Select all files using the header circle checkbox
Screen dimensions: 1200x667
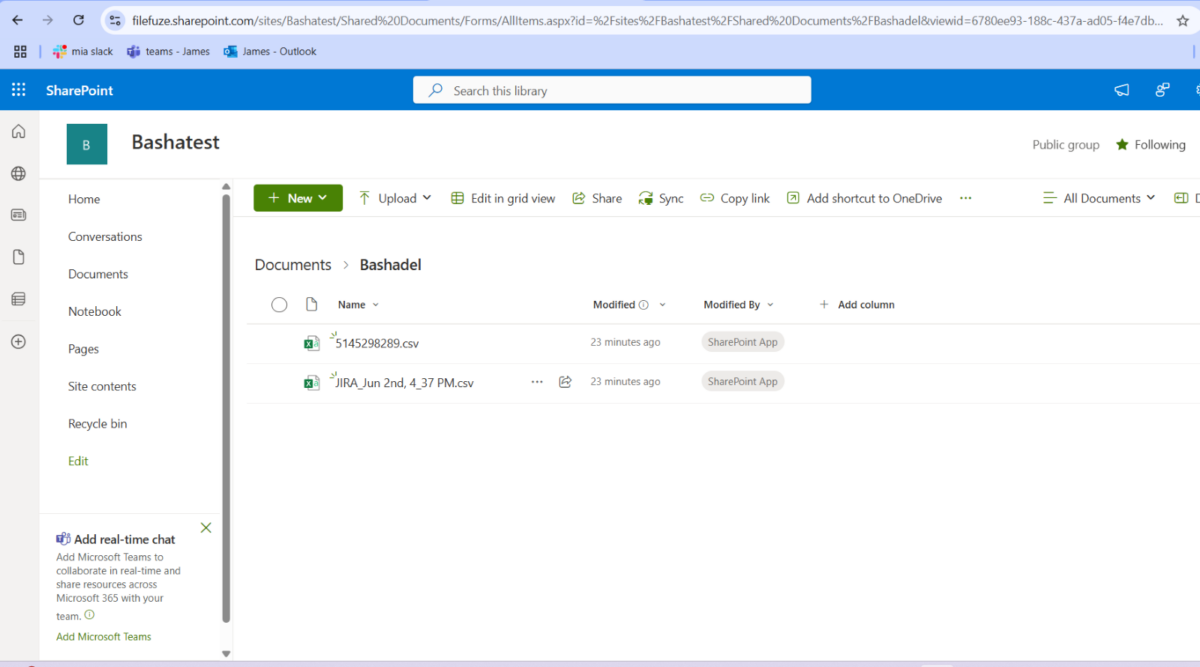pos(279,304)
